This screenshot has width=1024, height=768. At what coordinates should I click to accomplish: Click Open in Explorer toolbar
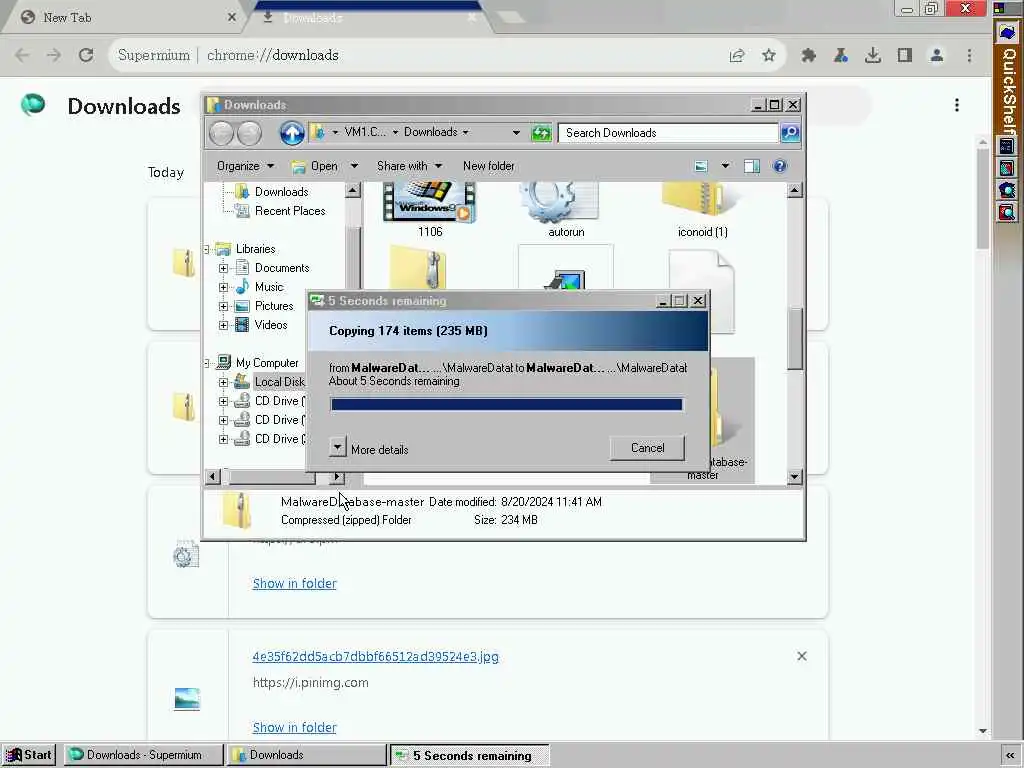pos(315,167)
